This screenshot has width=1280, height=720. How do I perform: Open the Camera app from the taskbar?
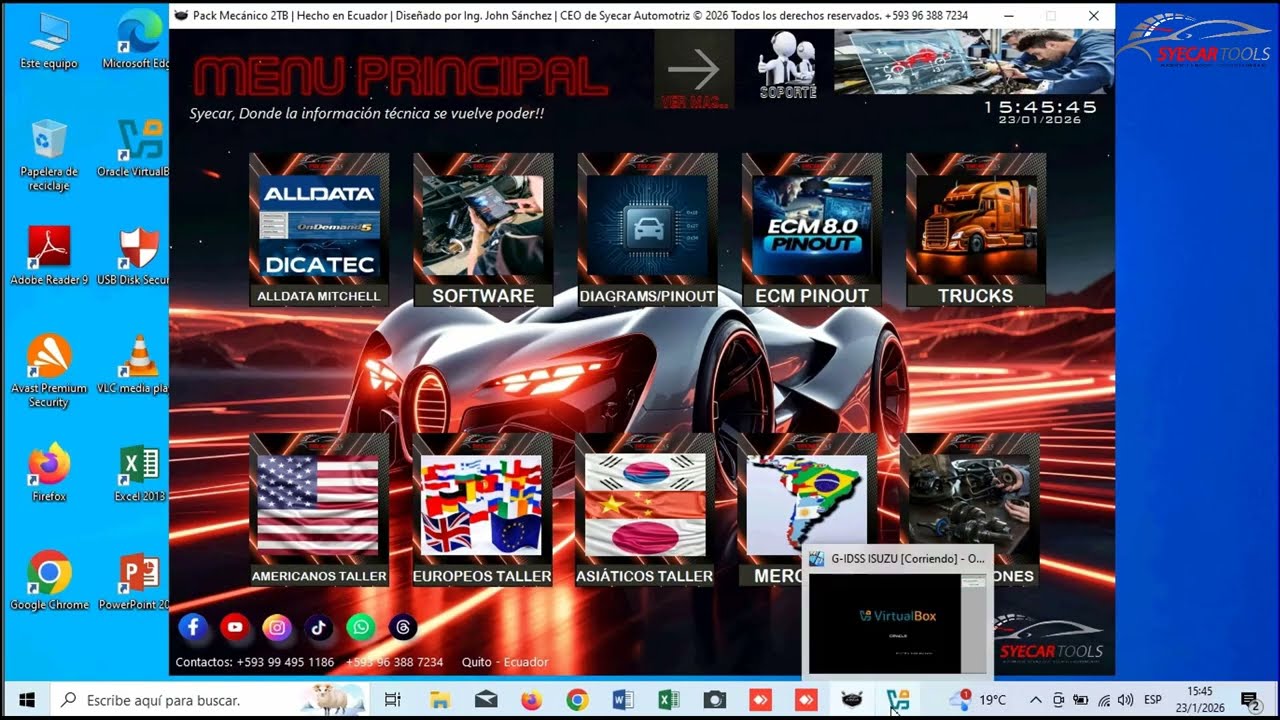(714, 700)
